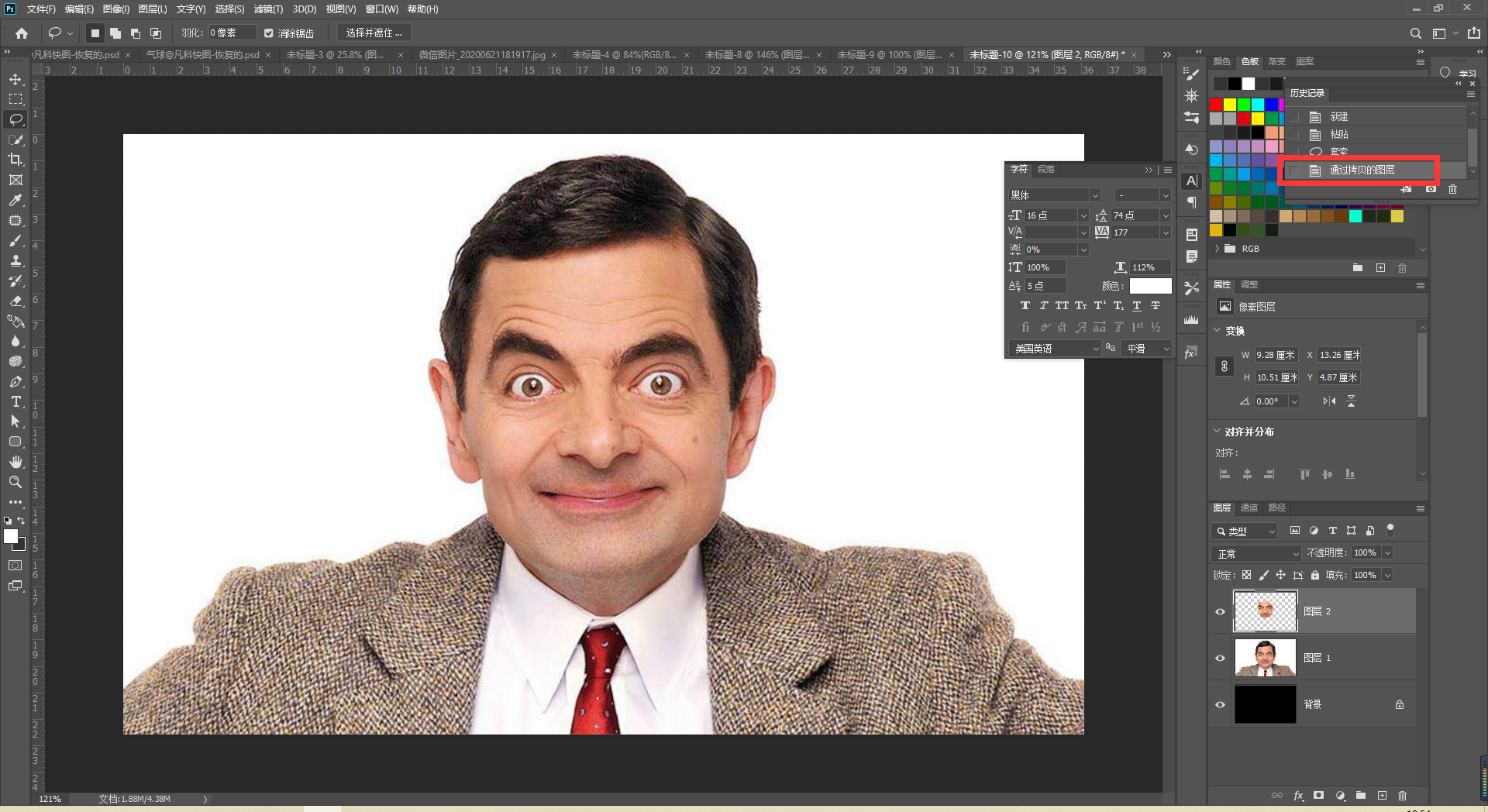The height and width of the screenshot is (812, 1488).
Task: Open the 不透明度 opacity dropdown arrow
Action: 1387,552
